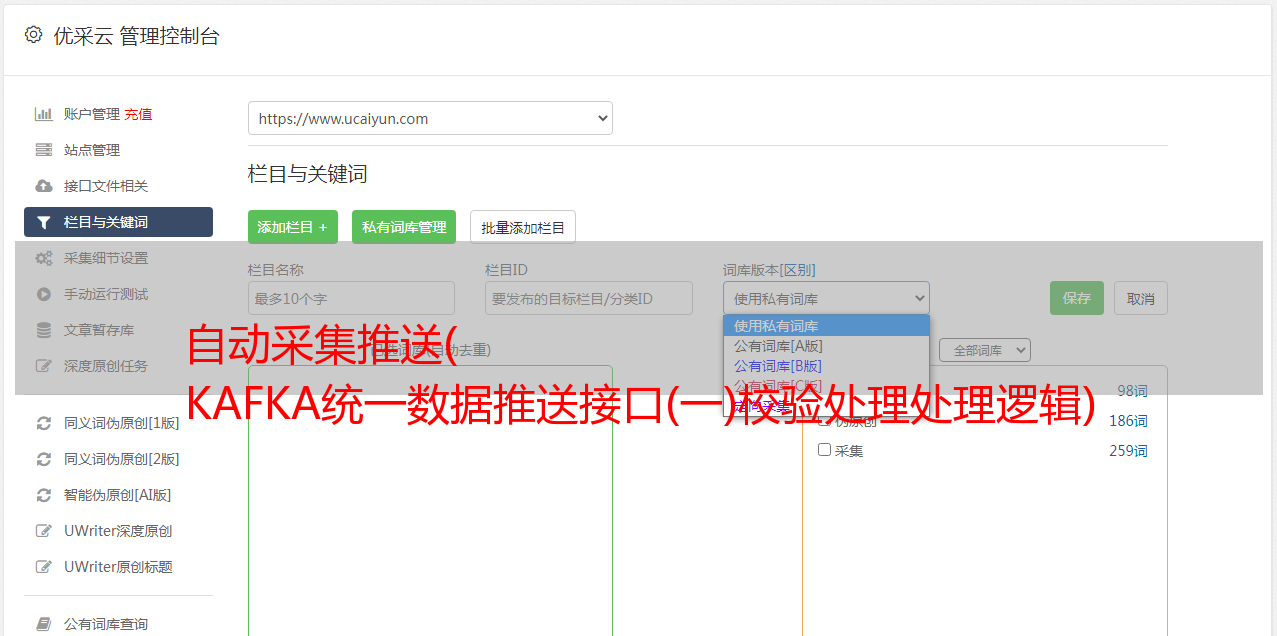The image size is (1277, 636).
Task: Click the book icon for 公有词库查询
Action: (x=44, y=624)
